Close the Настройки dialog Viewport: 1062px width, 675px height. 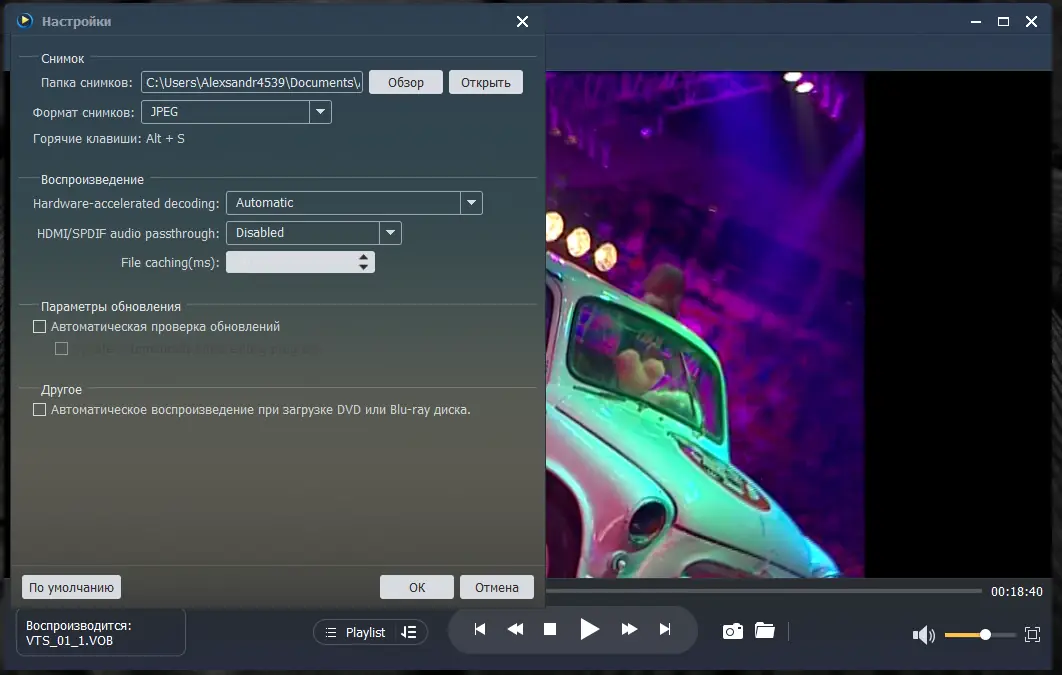tap(522, 22)
